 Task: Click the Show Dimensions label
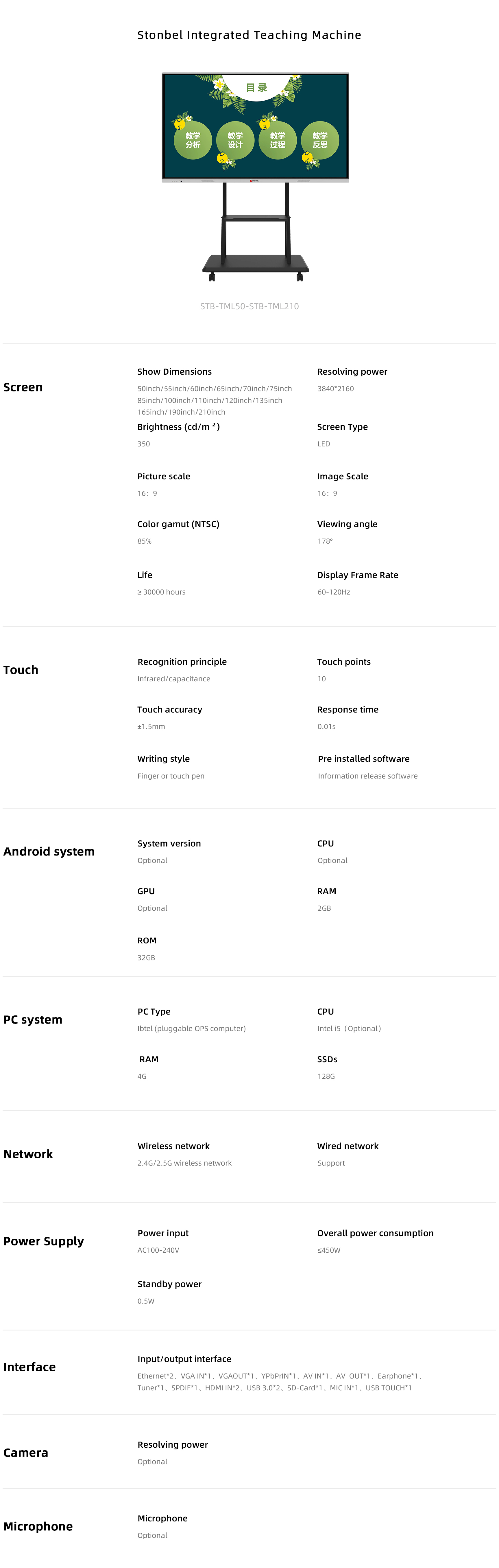click(175, 371)
